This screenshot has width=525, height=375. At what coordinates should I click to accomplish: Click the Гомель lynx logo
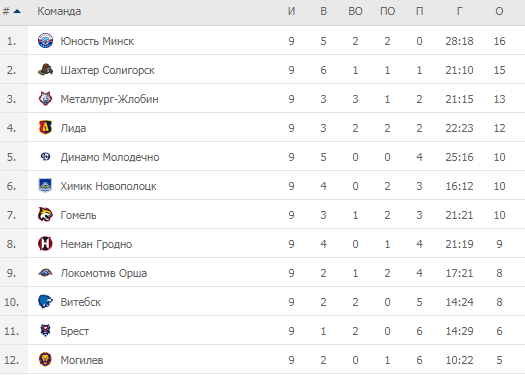[x=45, y=215]
